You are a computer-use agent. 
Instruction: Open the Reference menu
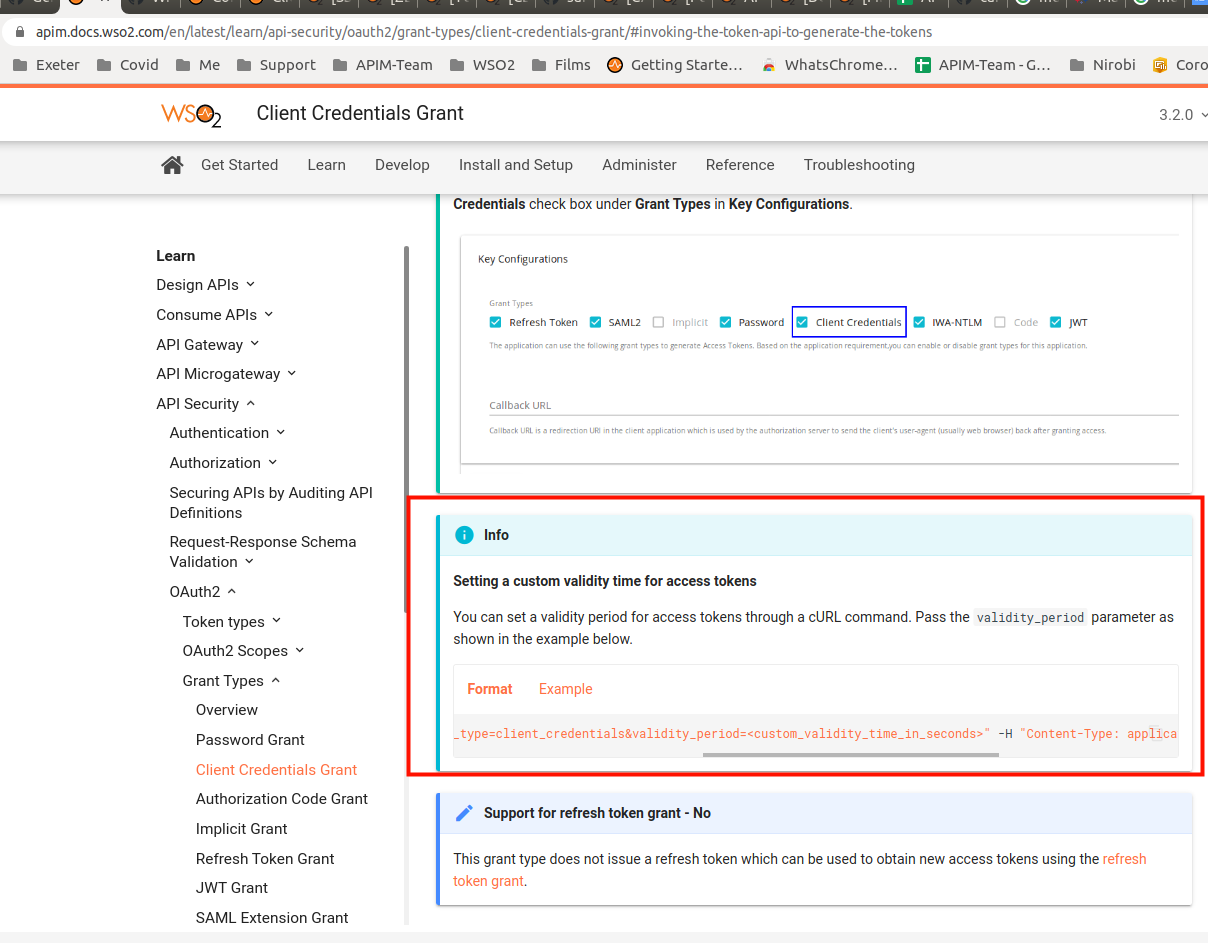[x=740, y=165]
